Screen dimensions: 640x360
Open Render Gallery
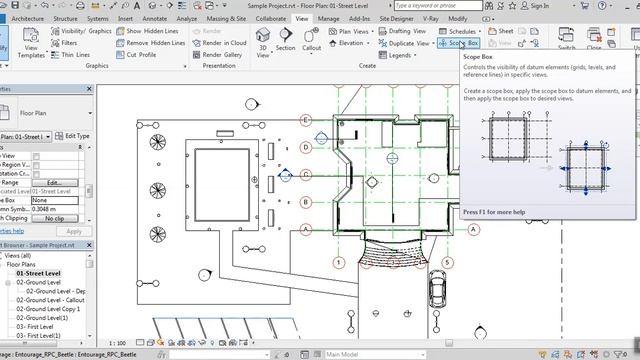click(217, 55)
